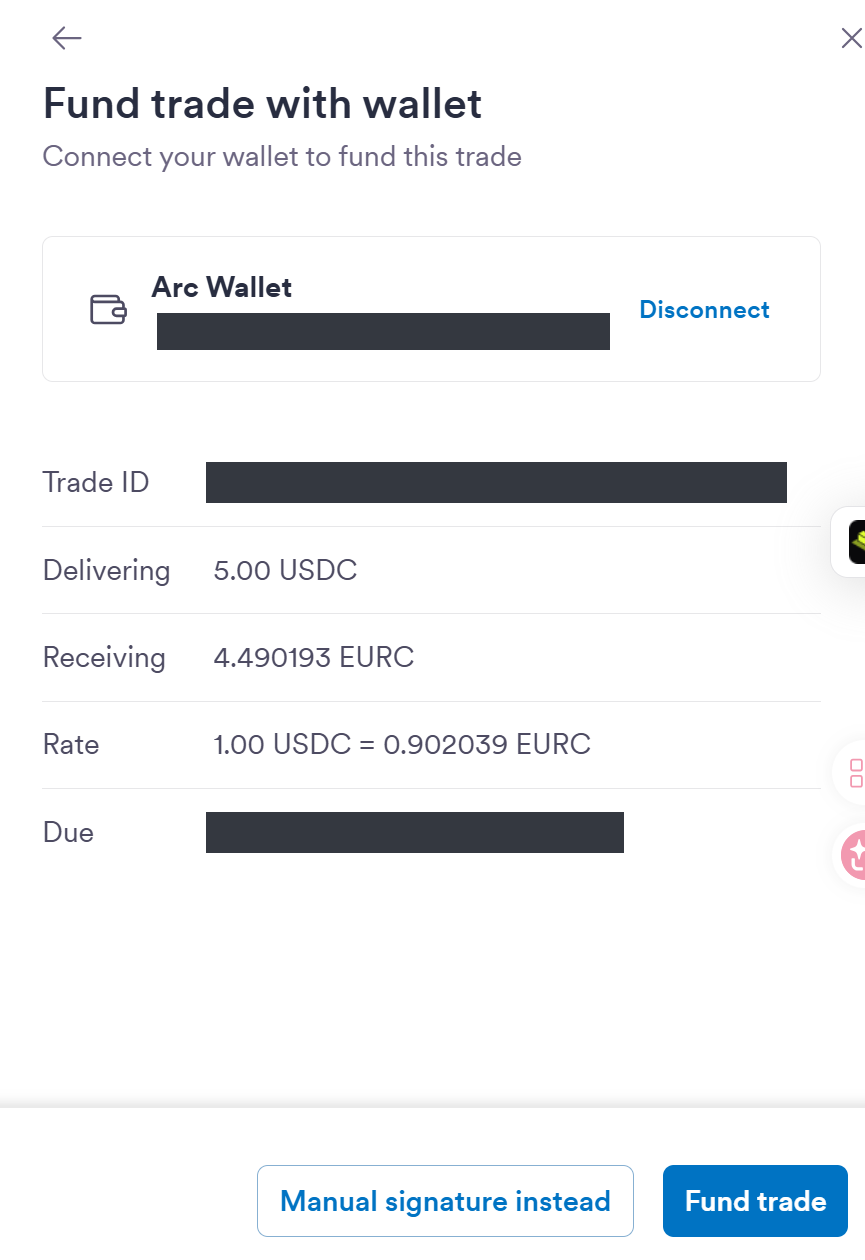Click the 5.00 USDC delivering amount
Screen dimensions: 865x1260
click(285, 570)
